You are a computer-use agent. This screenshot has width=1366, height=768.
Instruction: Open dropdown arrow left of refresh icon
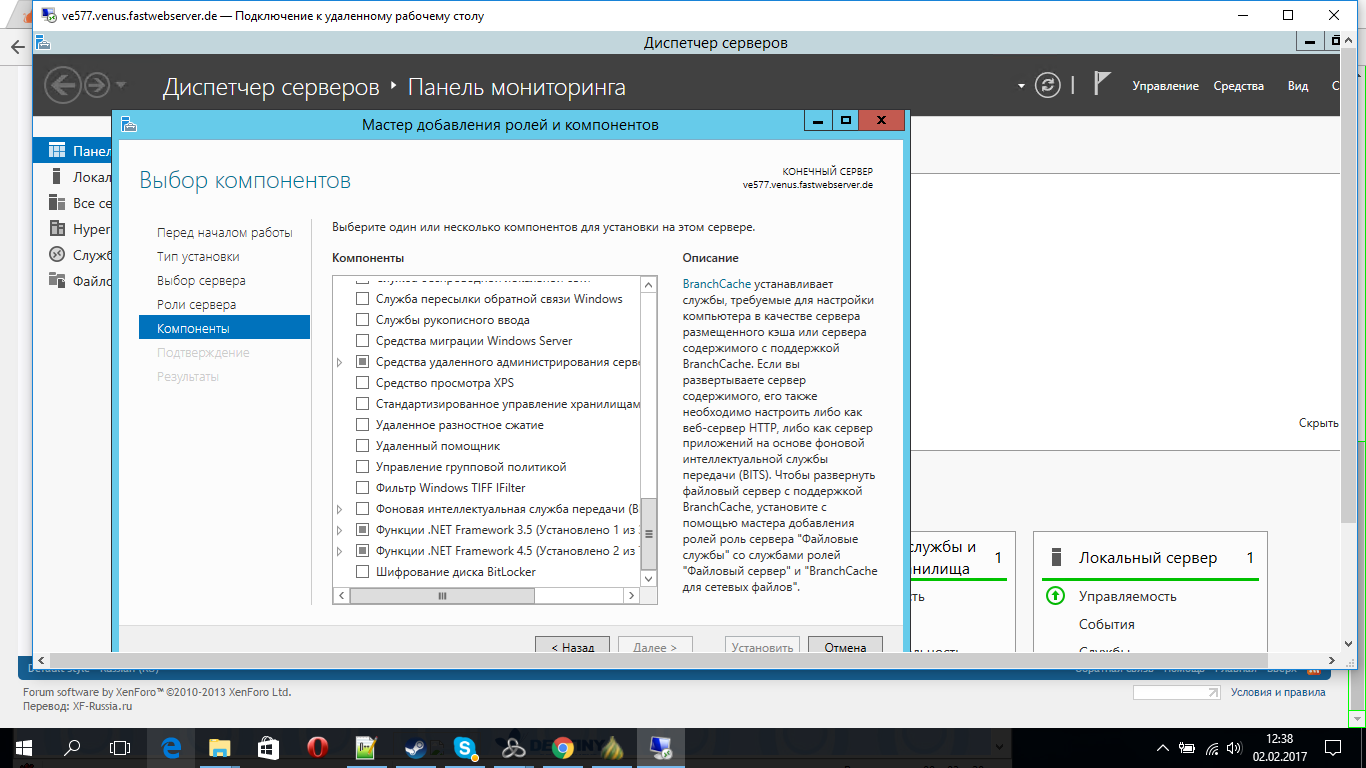click(1021, 86)
